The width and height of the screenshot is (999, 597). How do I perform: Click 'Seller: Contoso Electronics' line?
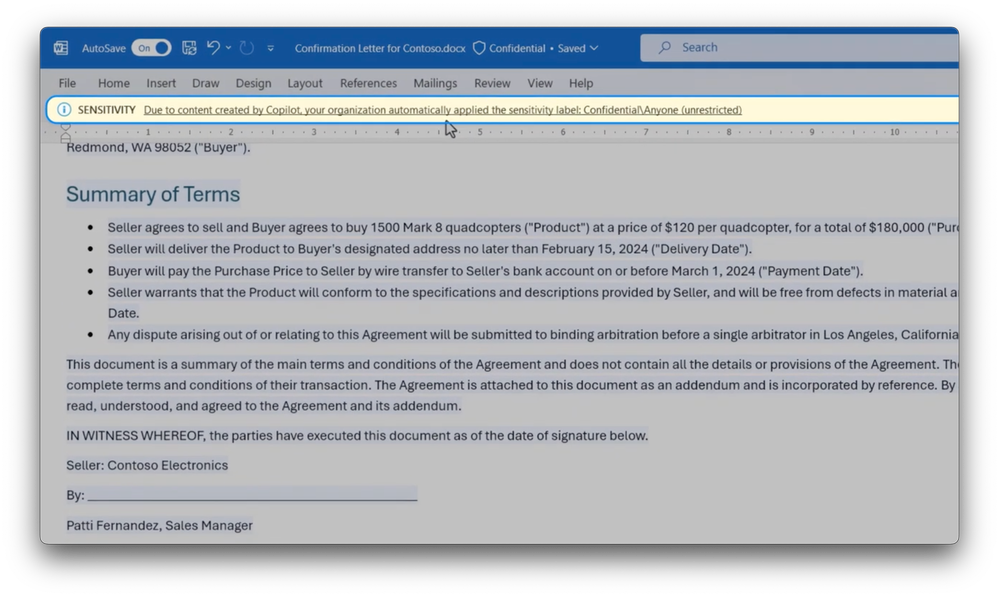(x=147, y=465)
